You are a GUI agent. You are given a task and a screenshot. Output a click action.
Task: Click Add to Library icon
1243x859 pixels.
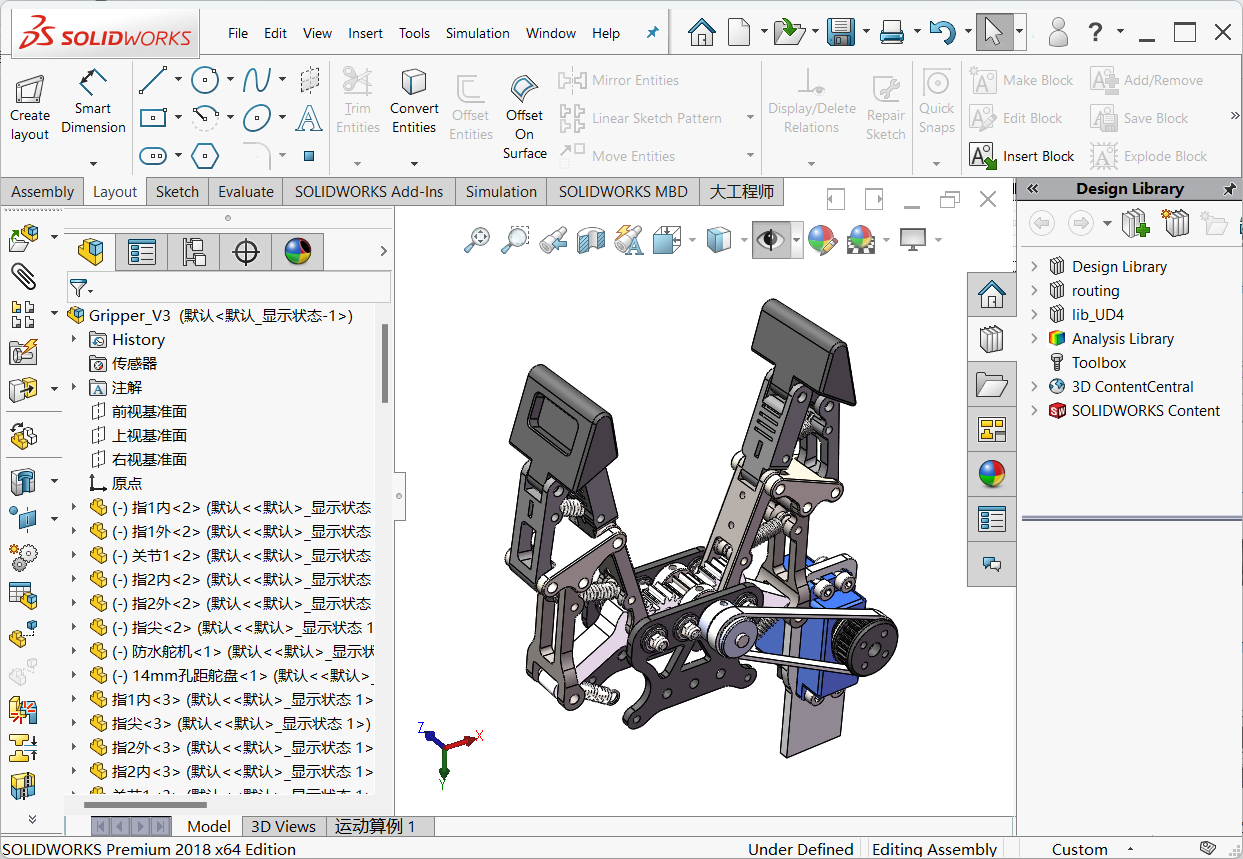coord(1135,223)
